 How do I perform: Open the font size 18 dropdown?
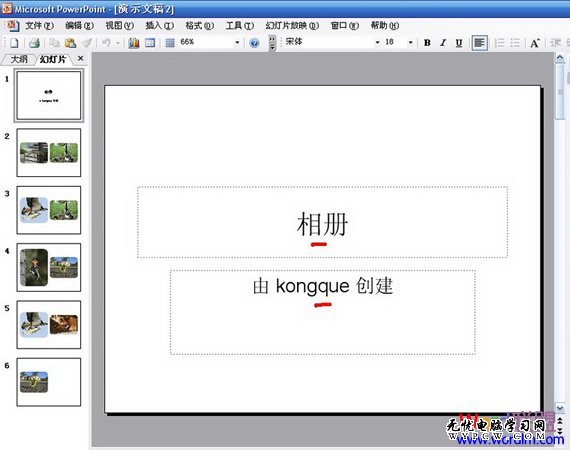click(x=410, y=43)
